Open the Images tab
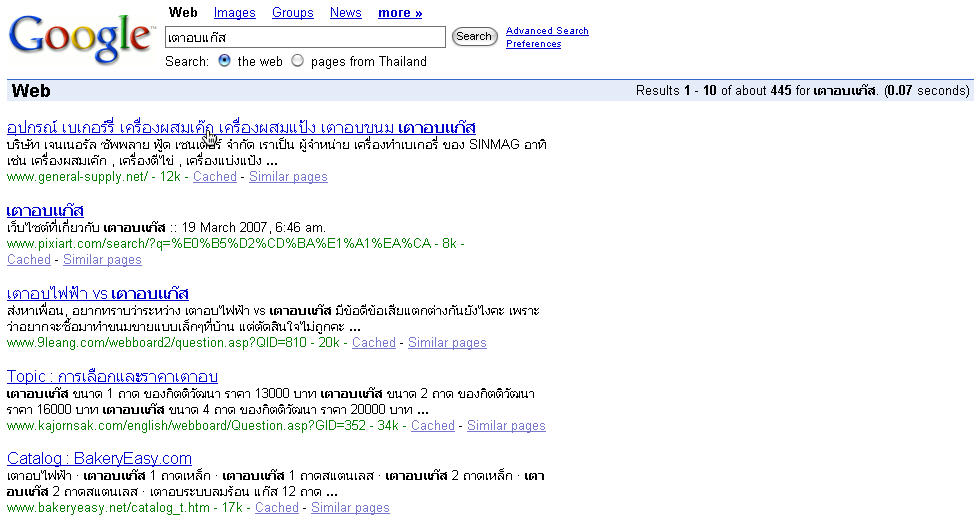The height and width of the screenshot is (526, 979). pyautogui.click(x=234, y=12)
